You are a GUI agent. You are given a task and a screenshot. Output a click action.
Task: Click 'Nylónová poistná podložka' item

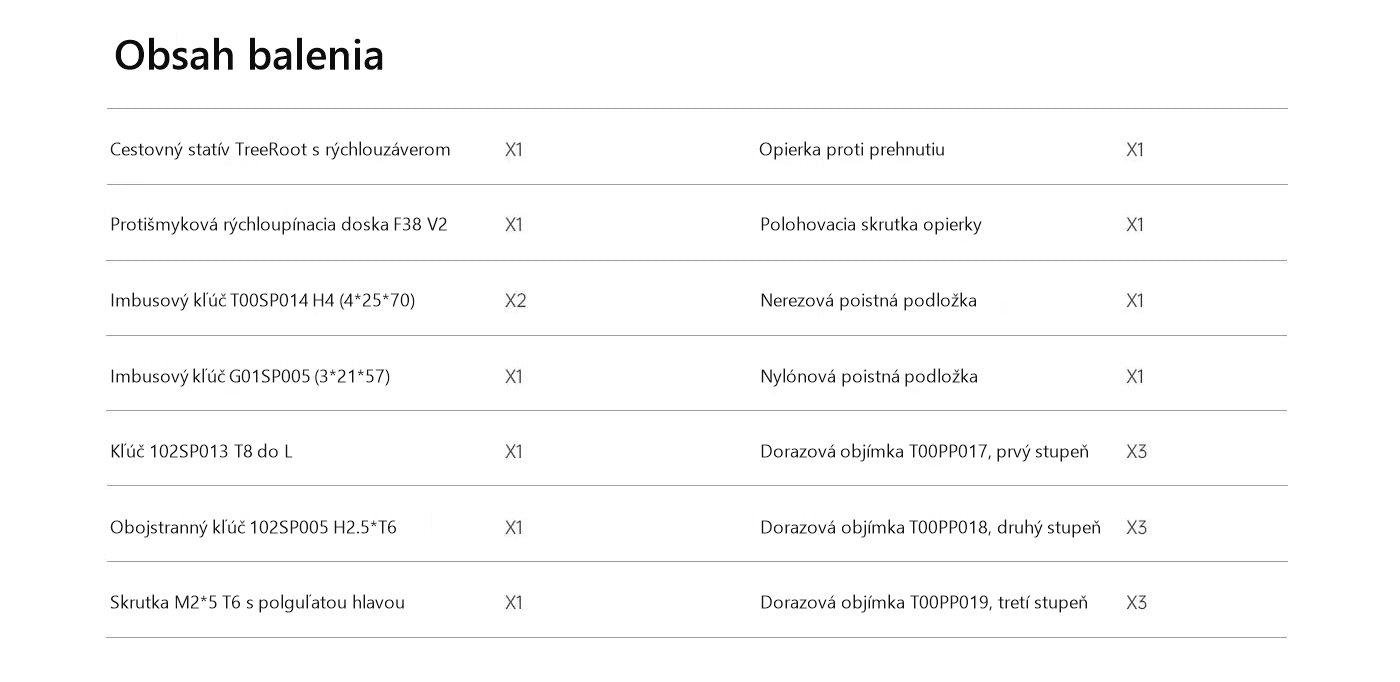(869, 377)
